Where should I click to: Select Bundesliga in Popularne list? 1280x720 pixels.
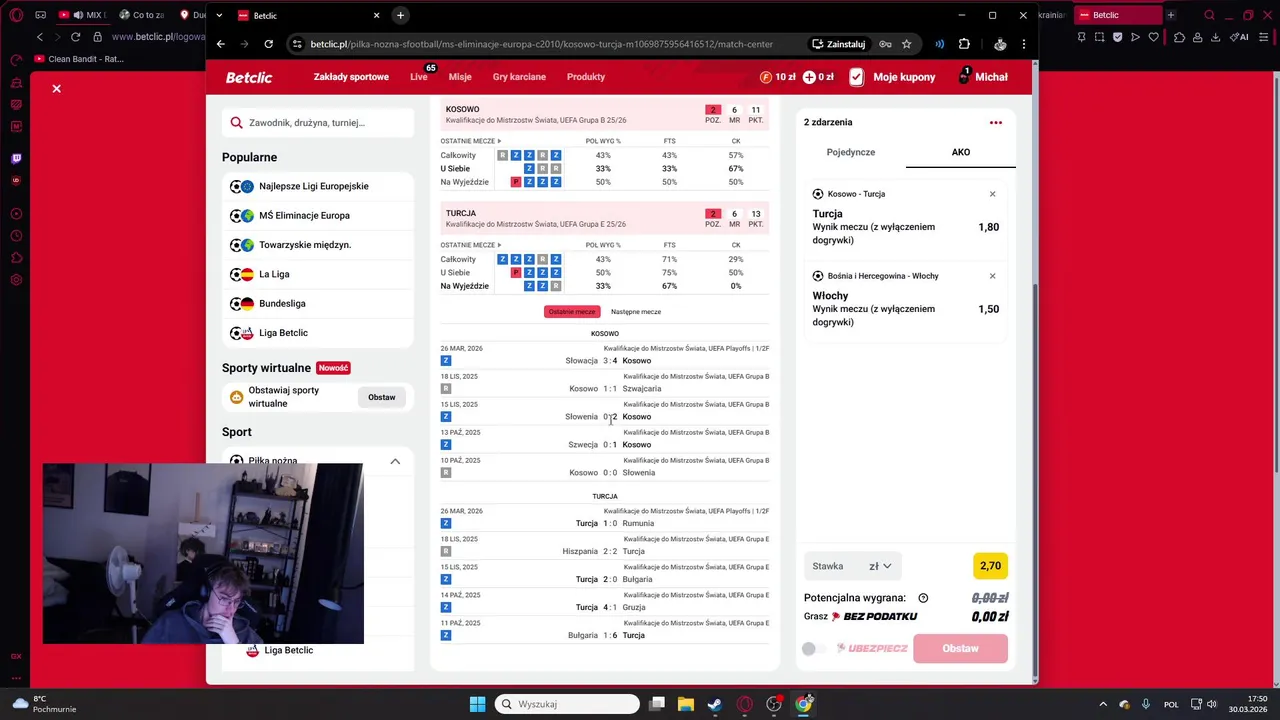coord(318,303)
